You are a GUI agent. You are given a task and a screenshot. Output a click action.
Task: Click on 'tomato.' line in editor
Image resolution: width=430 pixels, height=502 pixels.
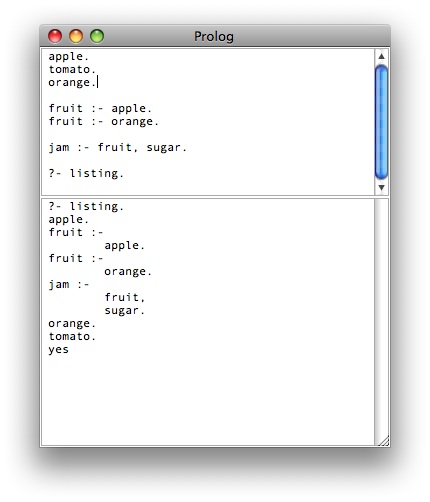coord(72,69)
